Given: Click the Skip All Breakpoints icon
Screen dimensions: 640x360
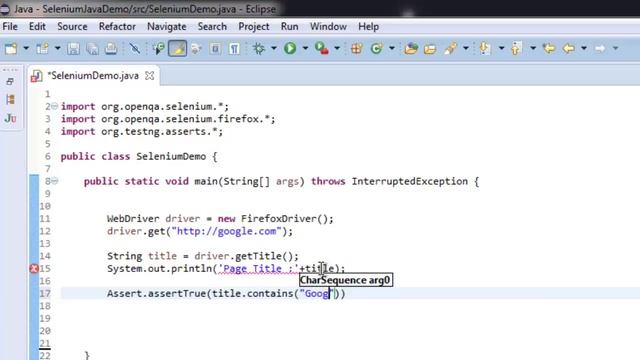Looking at the screenshot, I should pos(134,49).
